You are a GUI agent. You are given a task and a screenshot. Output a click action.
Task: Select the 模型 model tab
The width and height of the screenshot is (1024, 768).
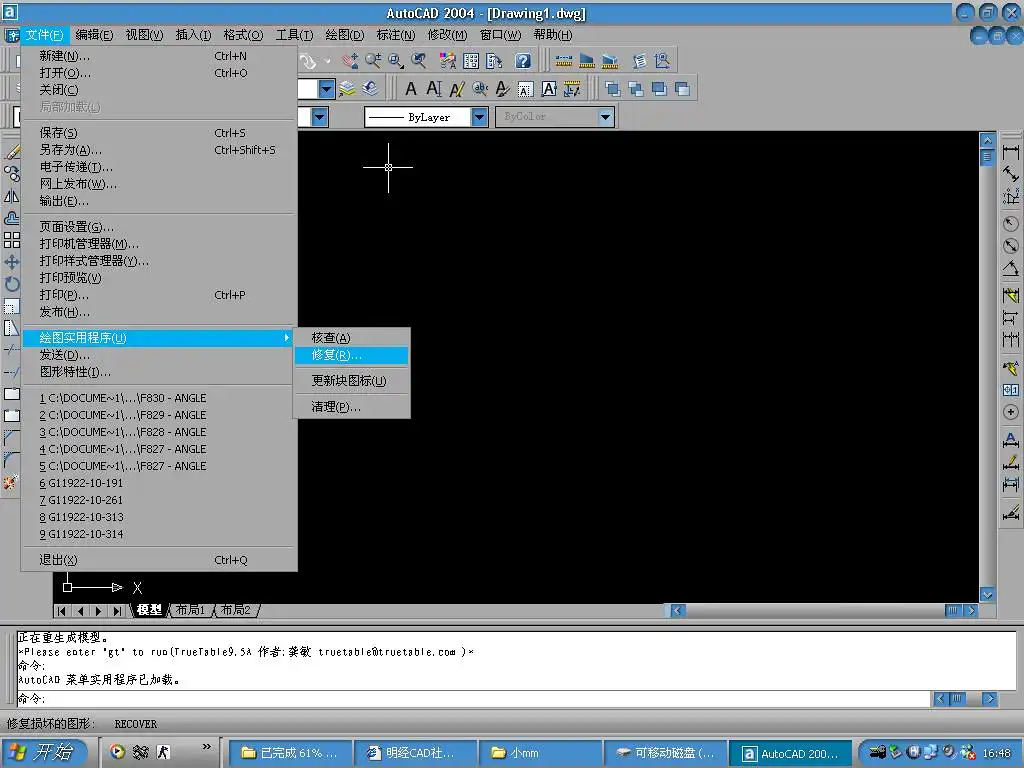click(x=150, y=610)
